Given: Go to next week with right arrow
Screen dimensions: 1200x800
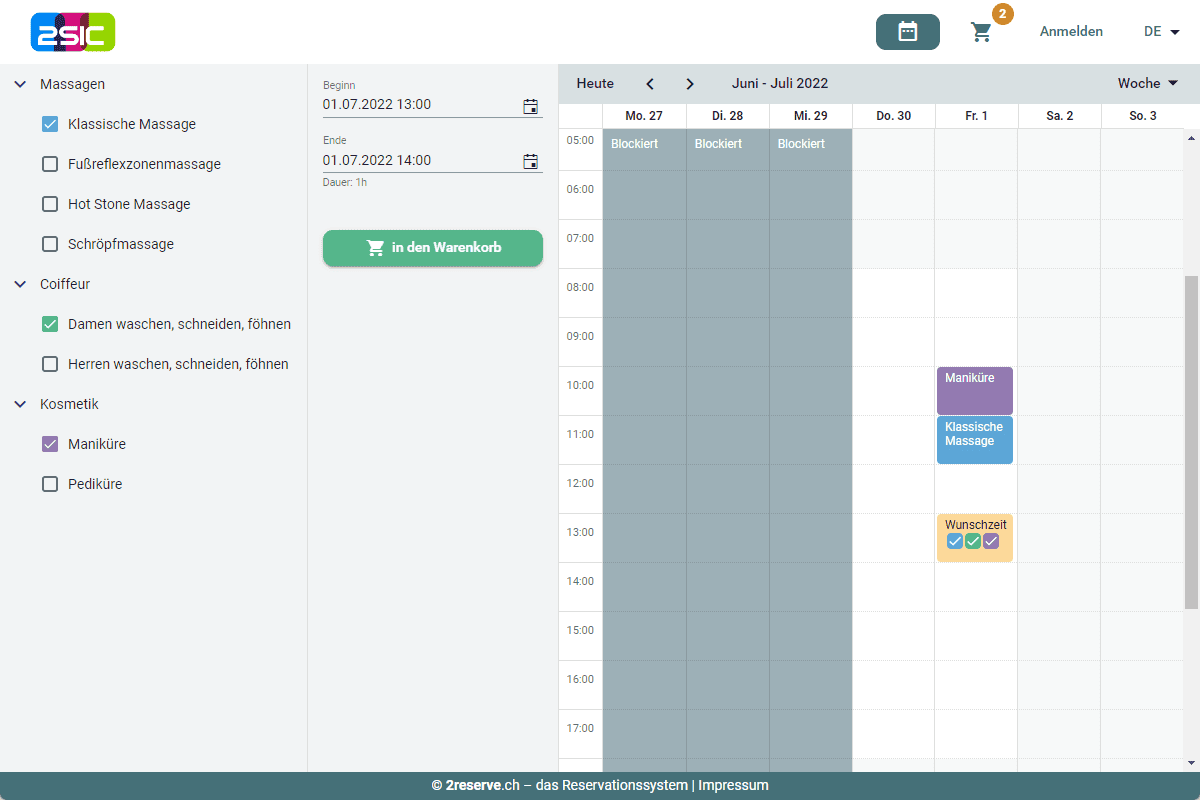Looking at the screenshot, I should [690, 84].
